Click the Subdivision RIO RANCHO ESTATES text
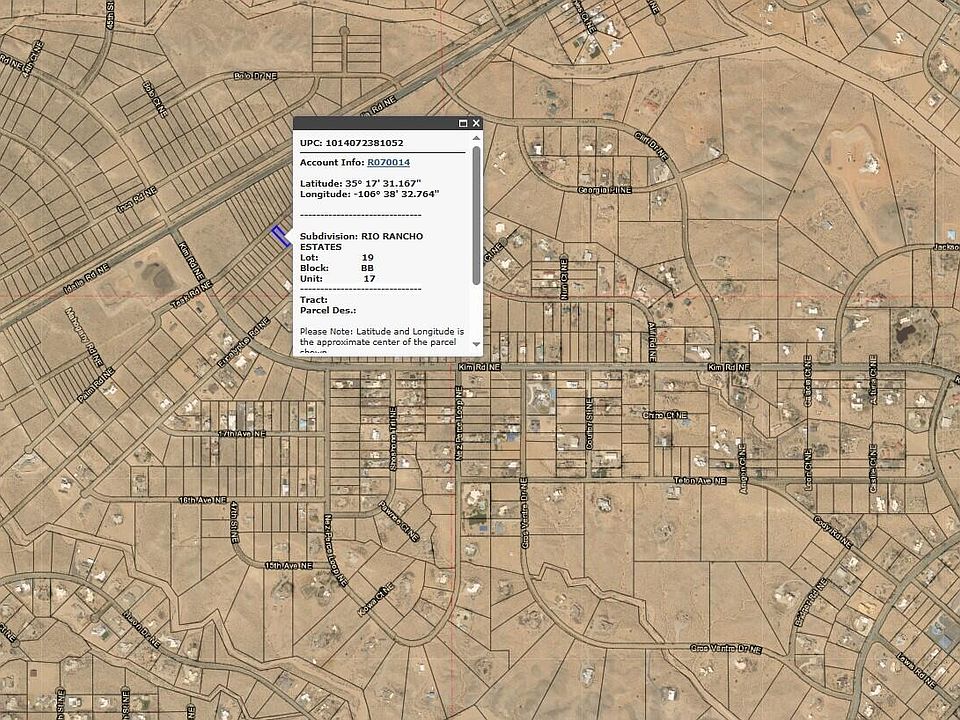The height and width of the screenshot is (720, 960). (x=361, y=241)
